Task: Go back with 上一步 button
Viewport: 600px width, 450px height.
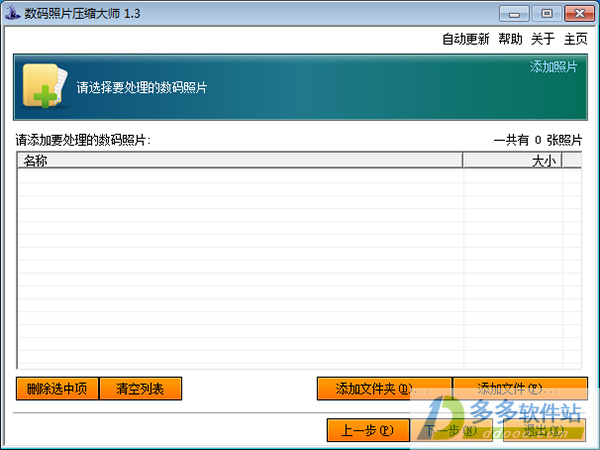Action: point(368,430)
